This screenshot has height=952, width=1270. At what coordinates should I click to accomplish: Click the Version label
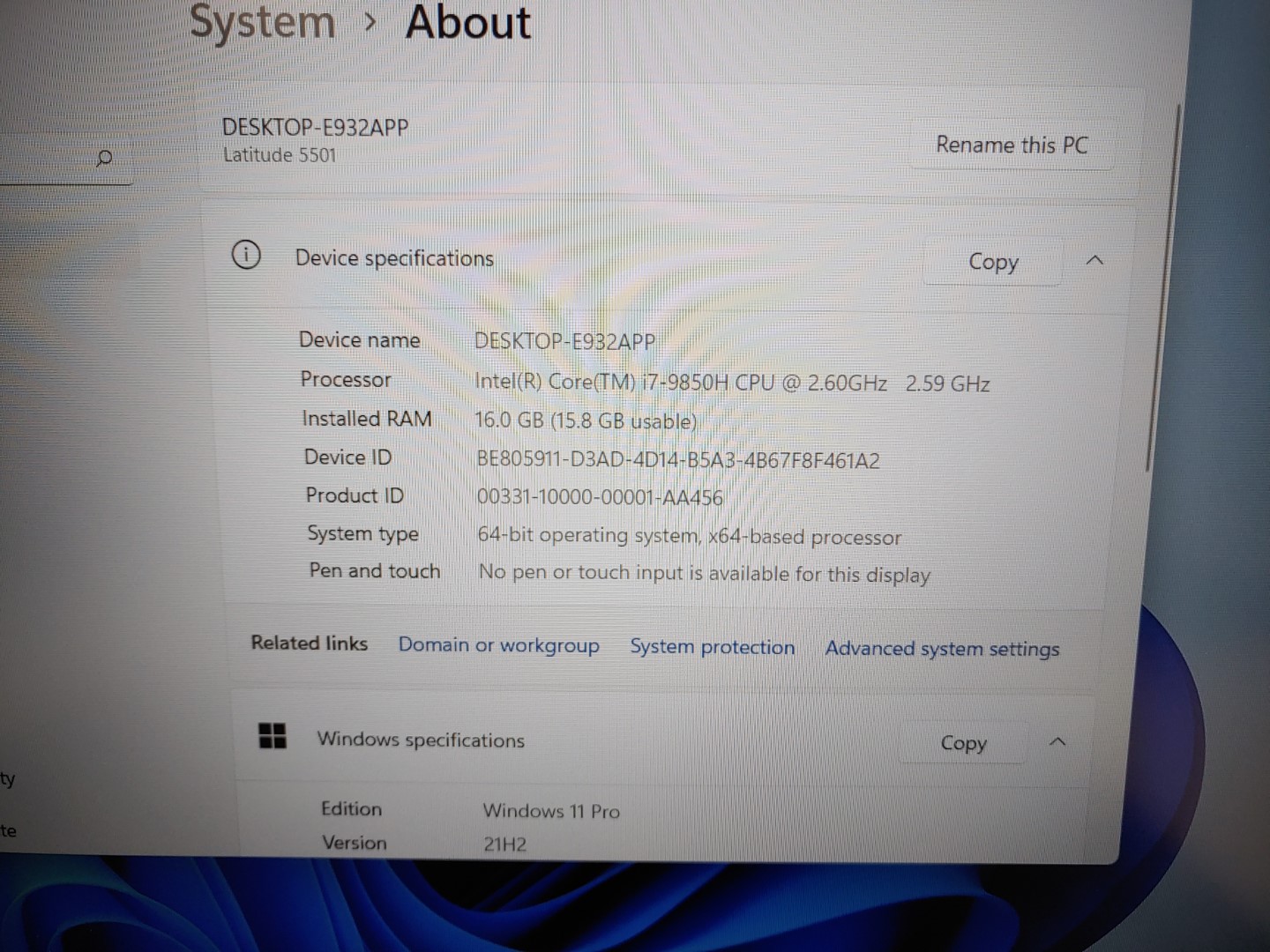[x=354, y=843]
